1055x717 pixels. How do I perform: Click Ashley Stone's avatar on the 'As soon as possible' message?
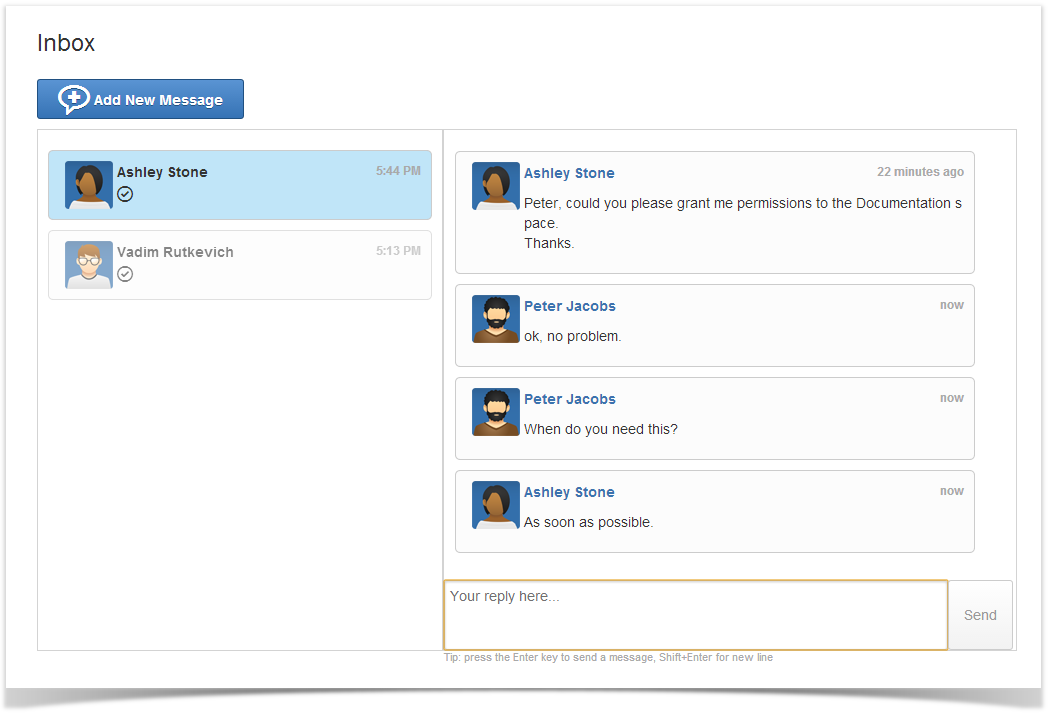tap(496, 505)
